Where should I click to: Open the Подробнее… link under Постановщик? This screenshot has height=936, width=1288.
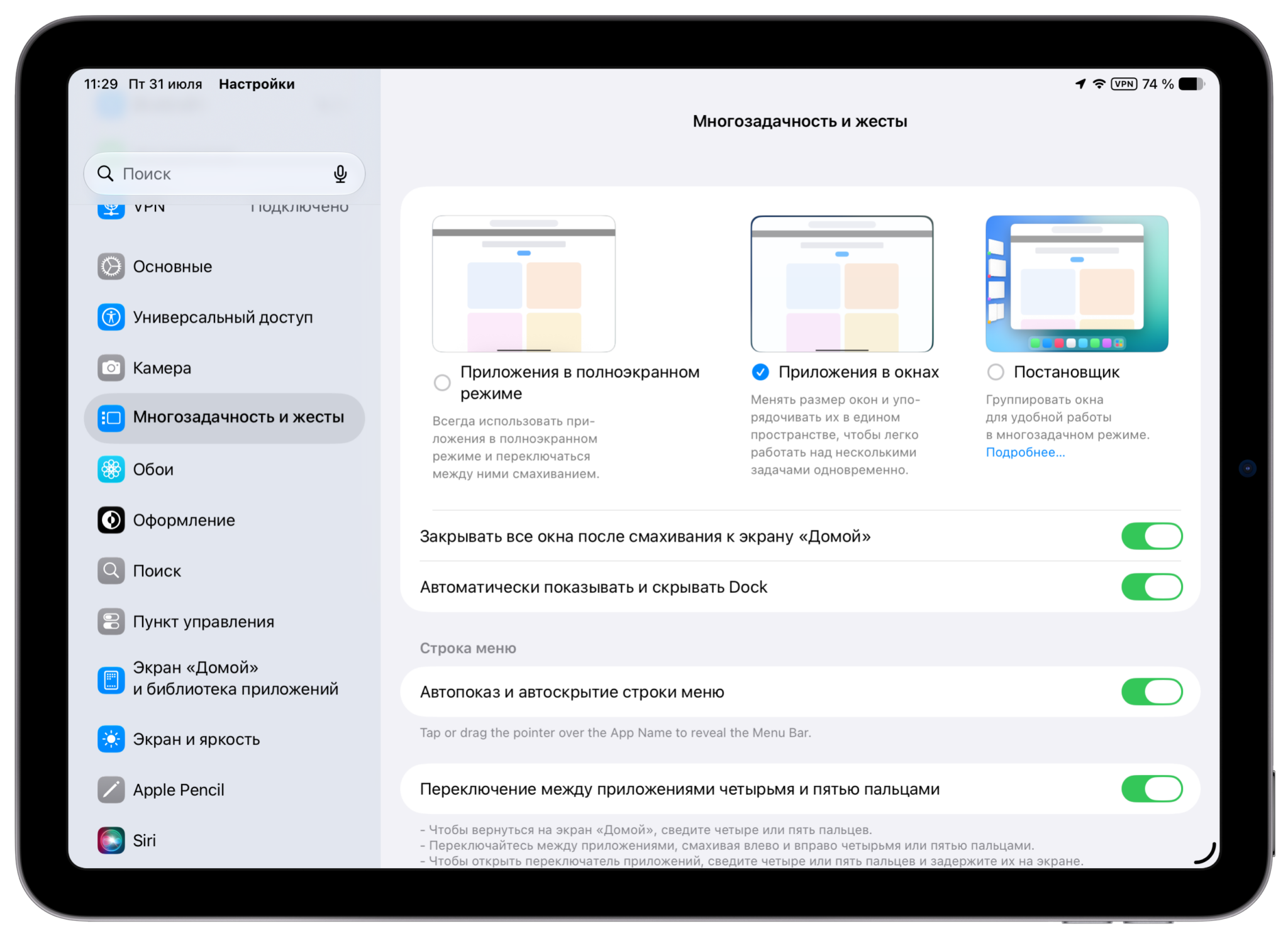click(x=1025, y=452)
